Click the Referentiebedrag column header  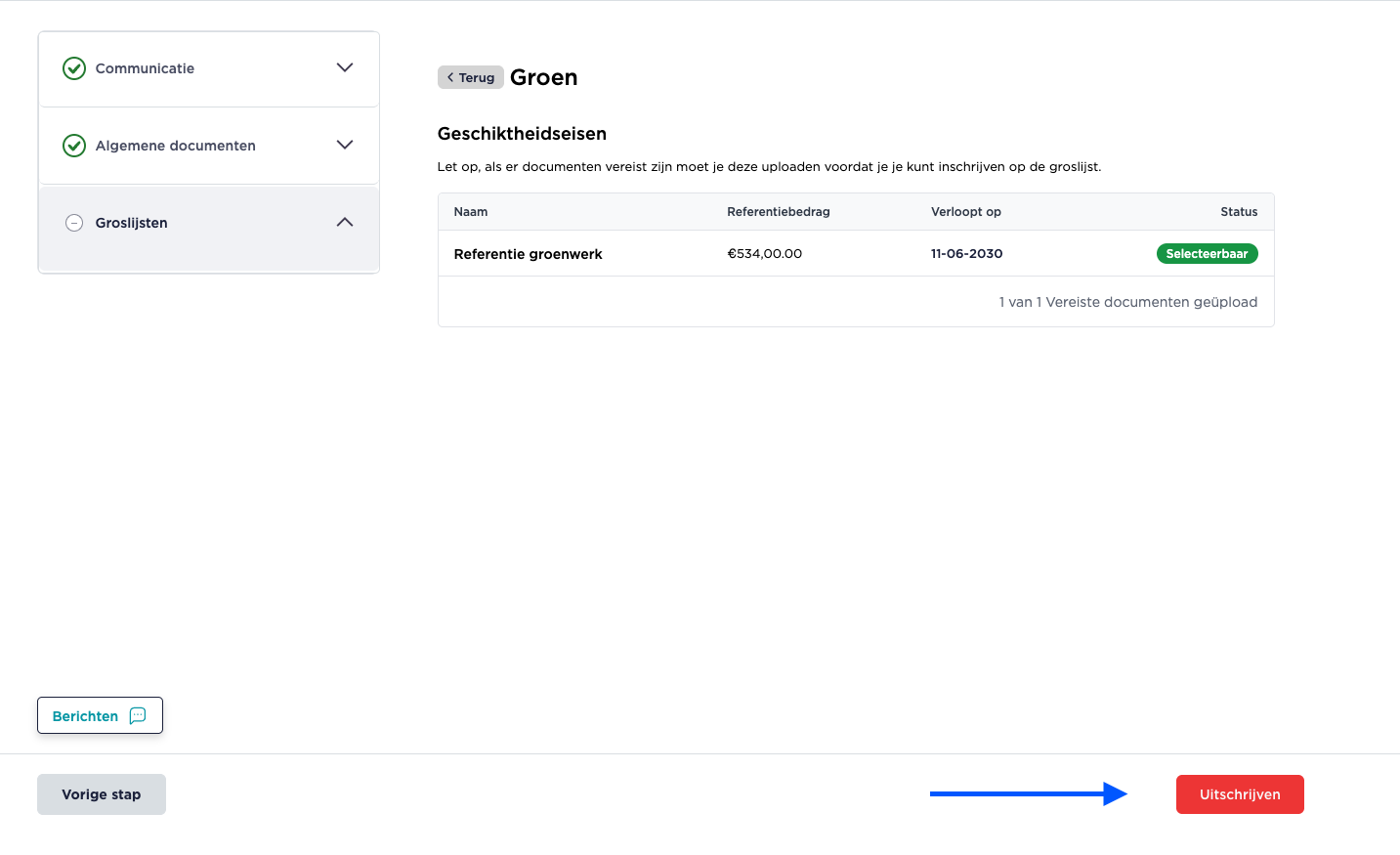click(779, 212)
